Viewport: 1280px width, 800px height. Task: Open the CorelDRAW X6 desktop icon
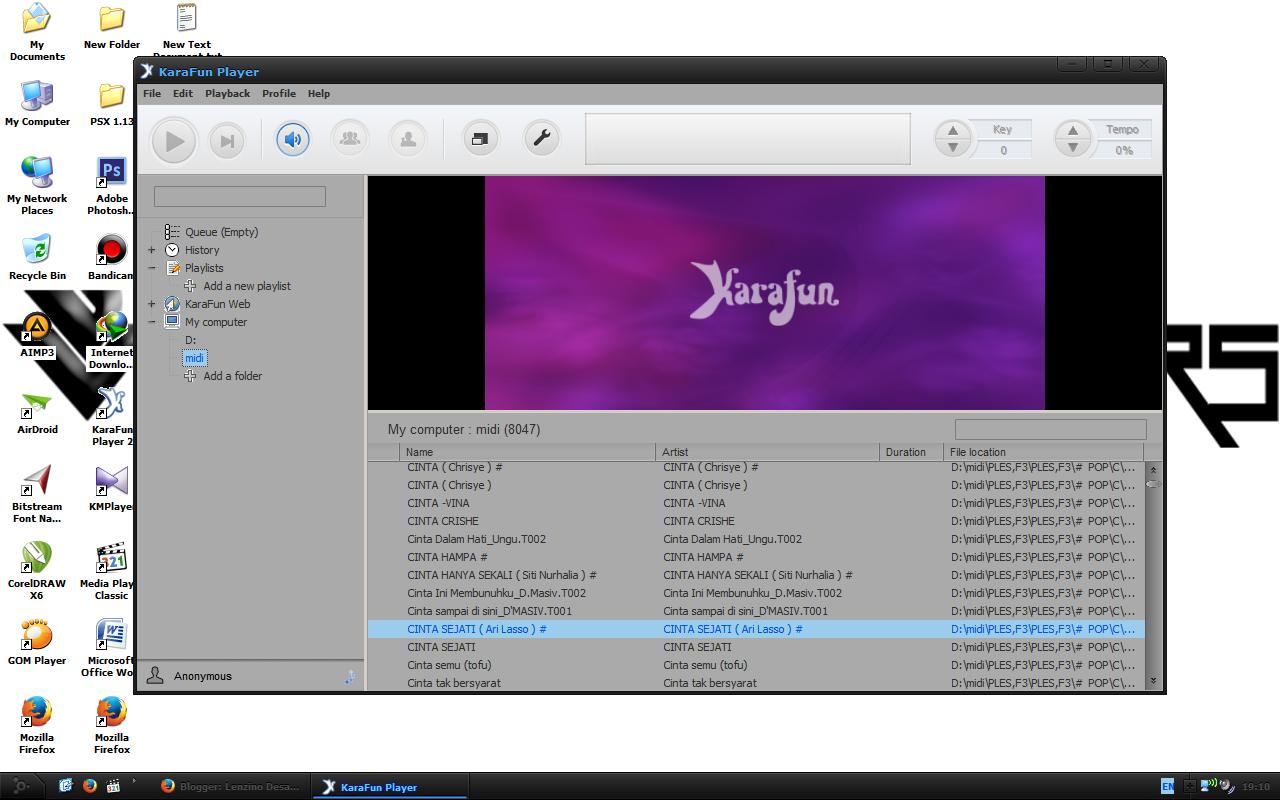(x=37, y=572)
